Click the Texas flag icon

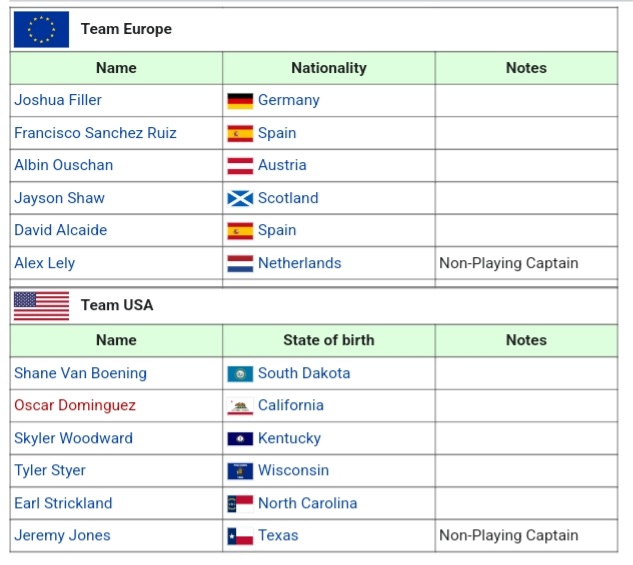coord(240,536)
